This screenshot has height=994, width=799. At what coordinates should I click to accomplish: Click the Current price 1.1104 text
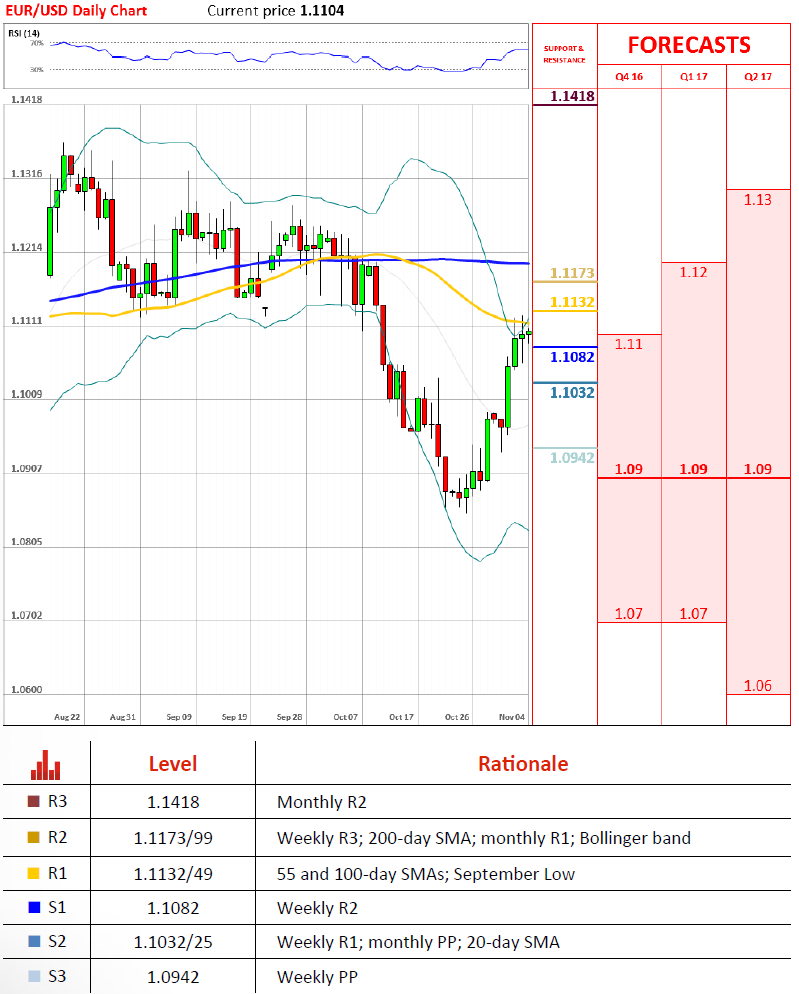(x=276, y=11)
